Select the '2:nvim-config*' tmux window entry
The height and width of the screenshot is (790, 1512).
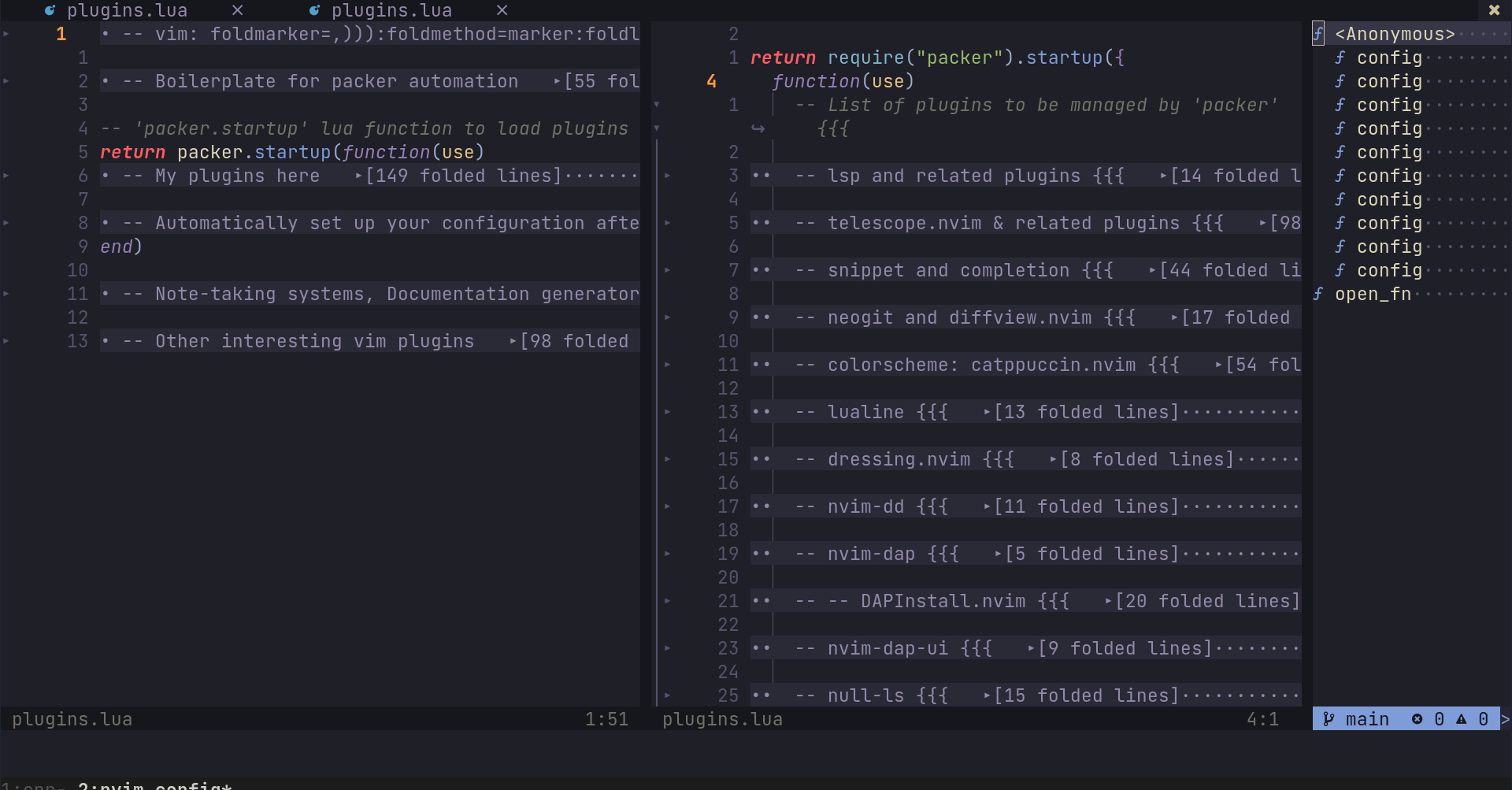[155, 785]
